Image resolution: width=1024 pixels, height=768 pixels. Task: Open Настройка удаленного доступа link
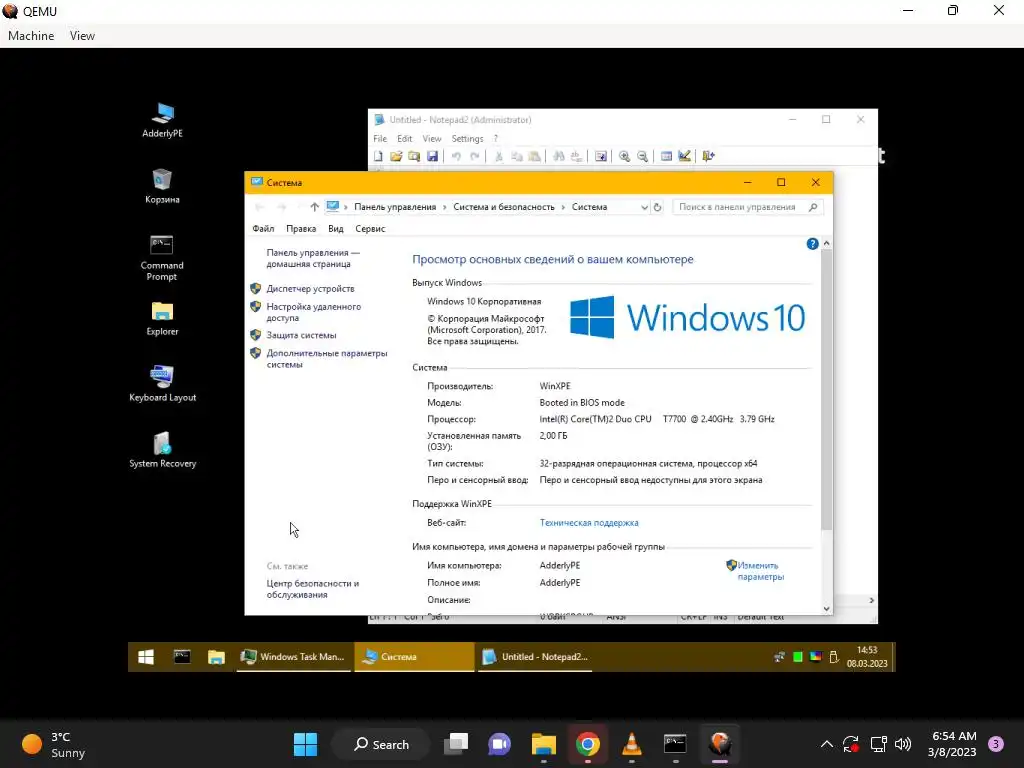pos(313,312)
